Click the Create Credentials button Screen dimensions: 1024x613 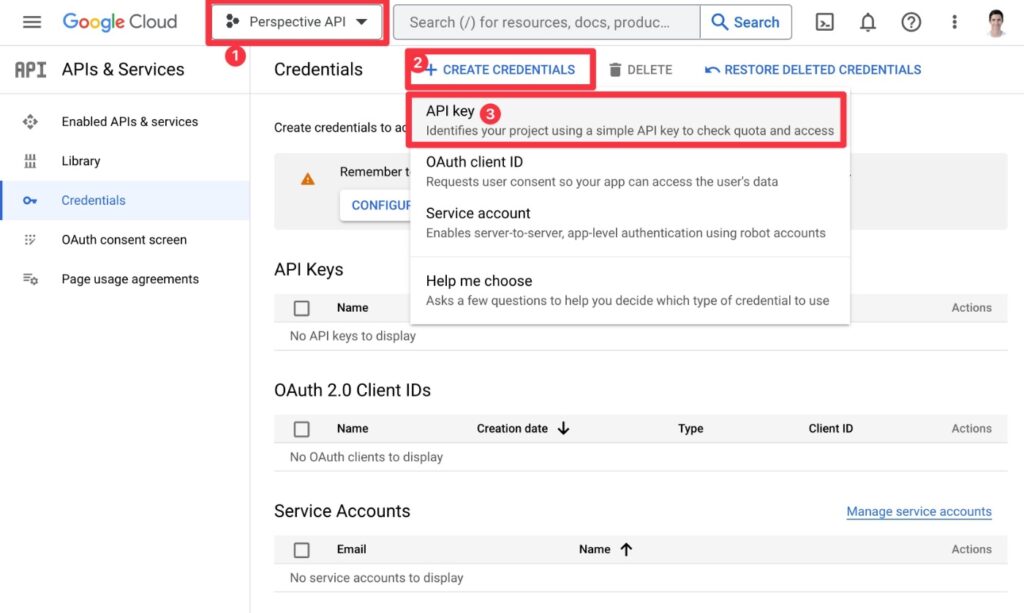[x=500, y=70]
